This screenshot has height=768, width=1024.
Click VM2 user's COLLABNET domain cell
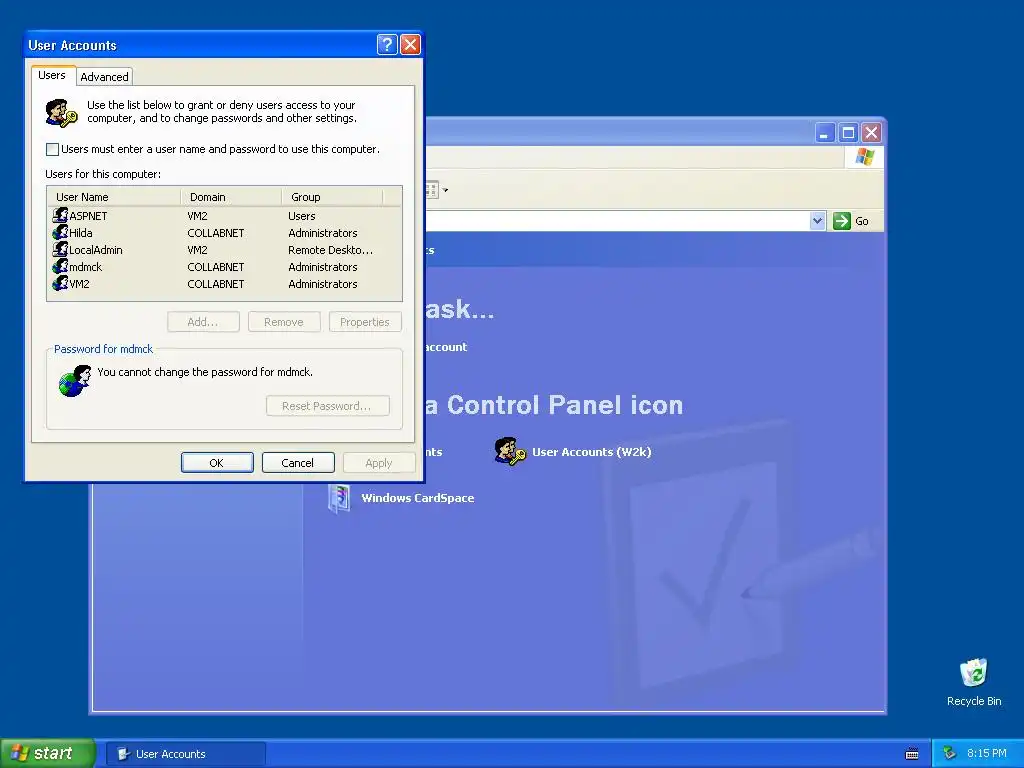[x=216, y=284]
